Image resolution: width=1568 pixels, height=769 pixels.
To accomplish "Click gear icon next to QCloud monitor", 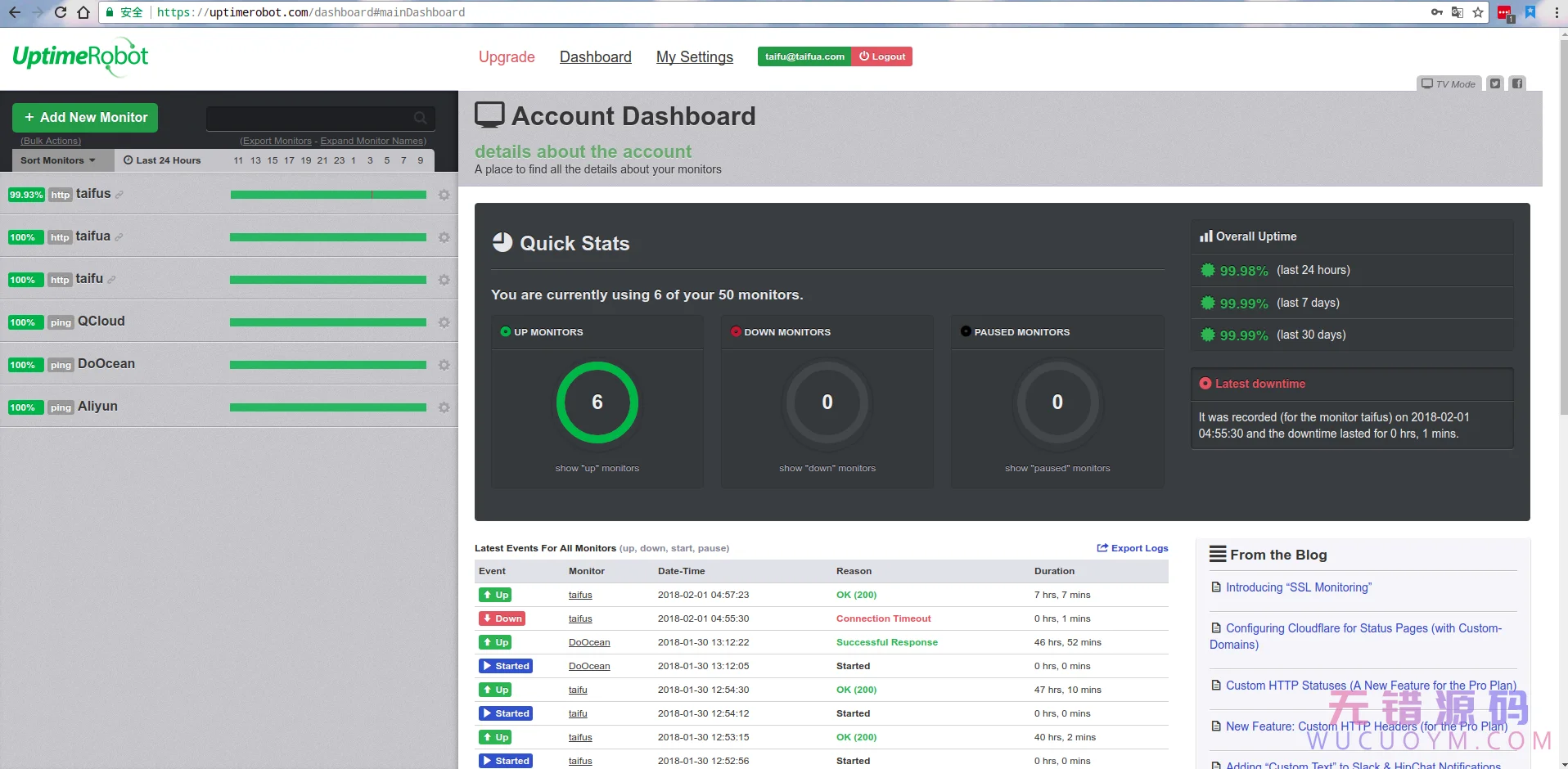I will 444,322.
